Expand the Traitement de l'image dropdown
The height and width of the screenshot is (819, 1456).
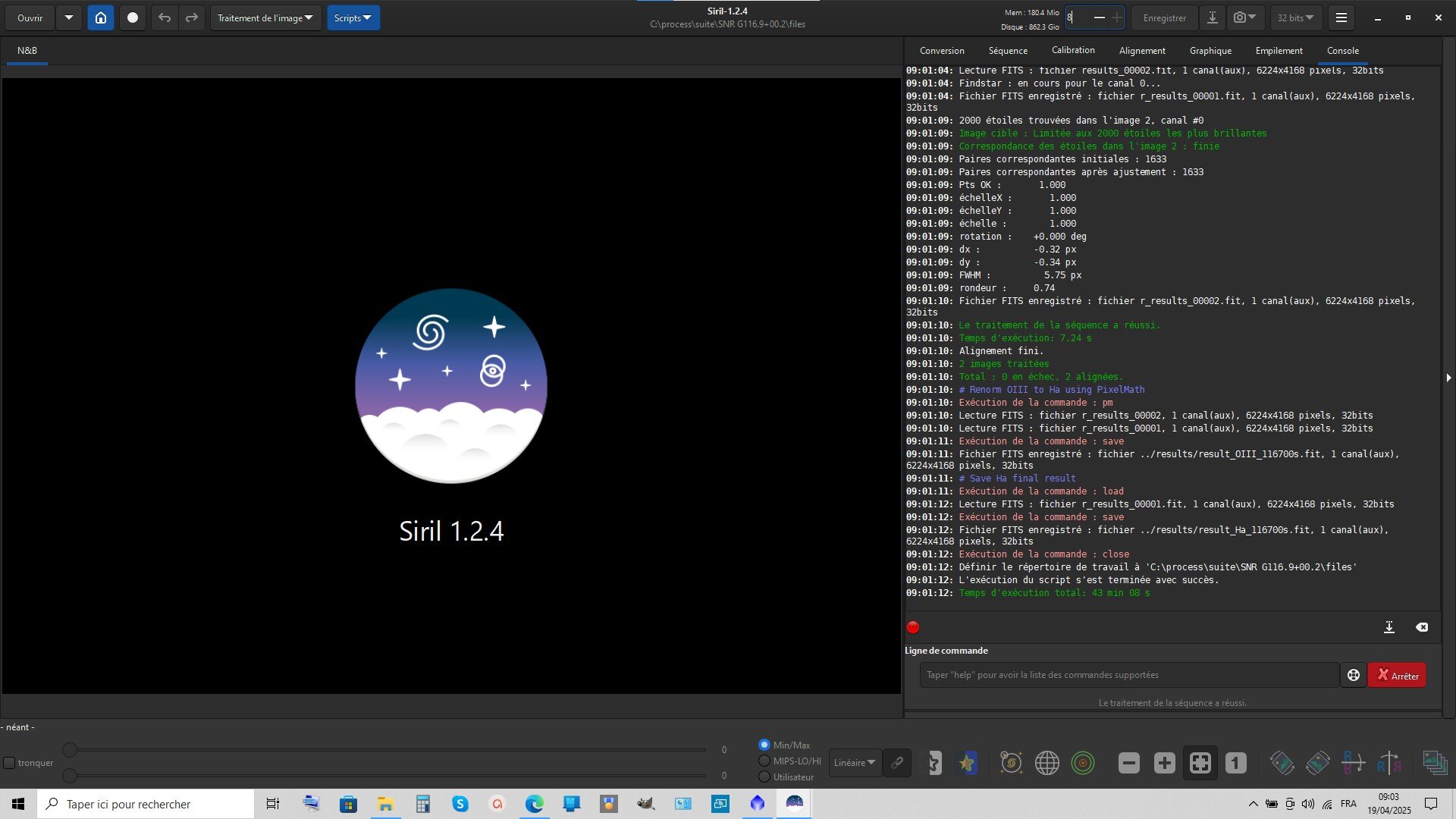265,17
